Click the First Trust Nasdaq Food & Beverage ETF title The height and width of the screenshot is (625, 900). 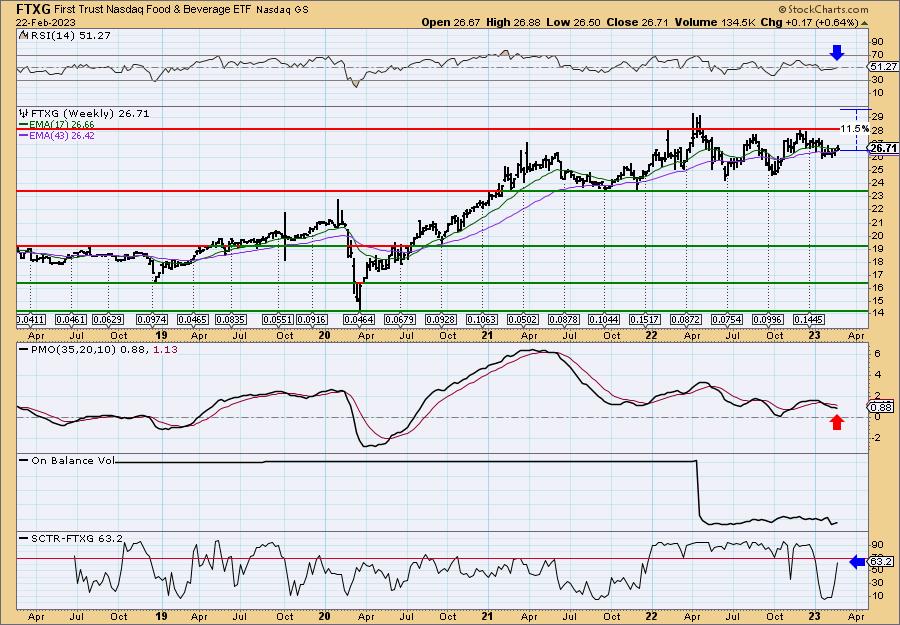[153, 9]
